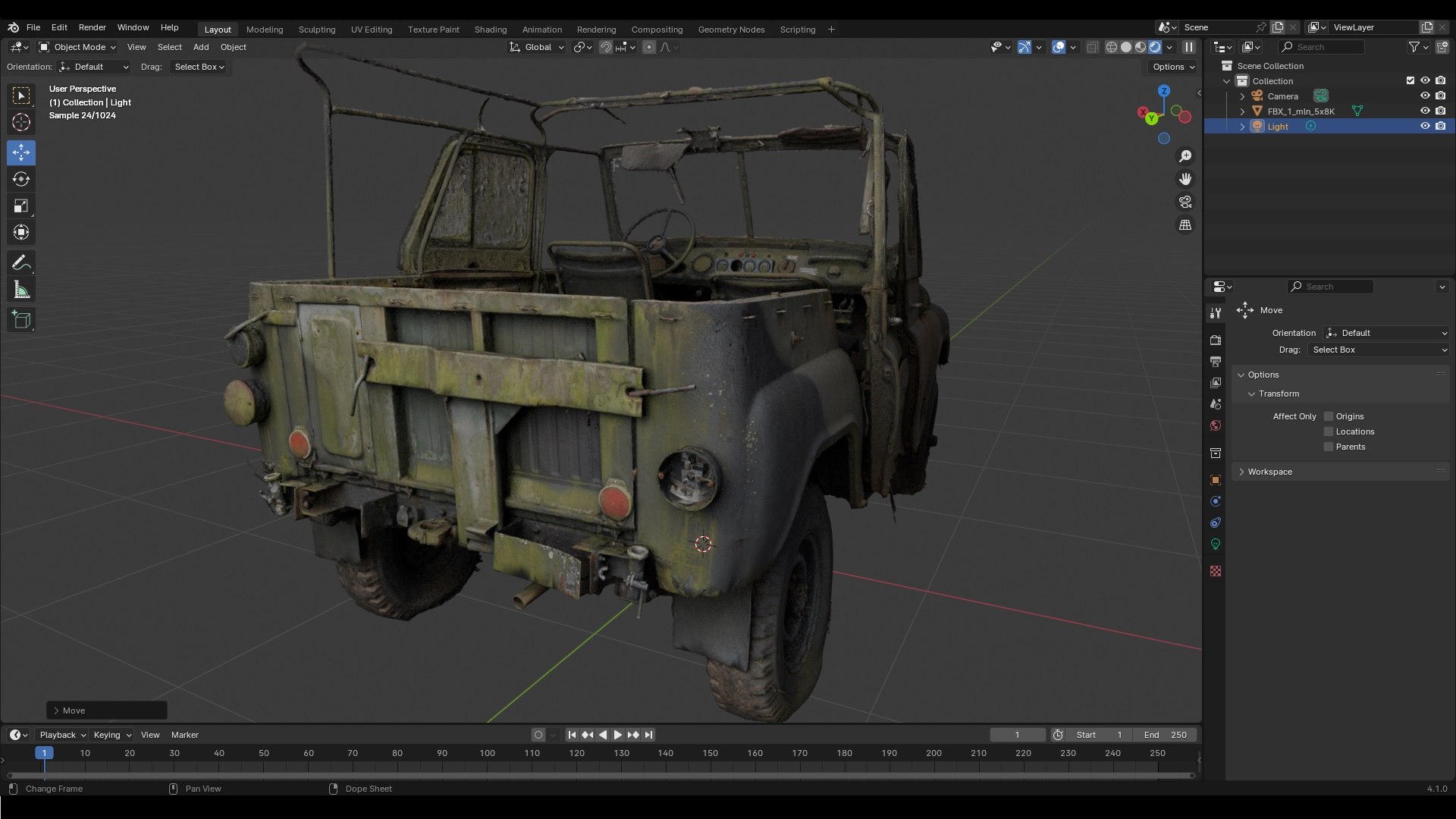The image size is (1456, 819).
Task: Toggle camera view in viewport
Action: [1185, 202]
